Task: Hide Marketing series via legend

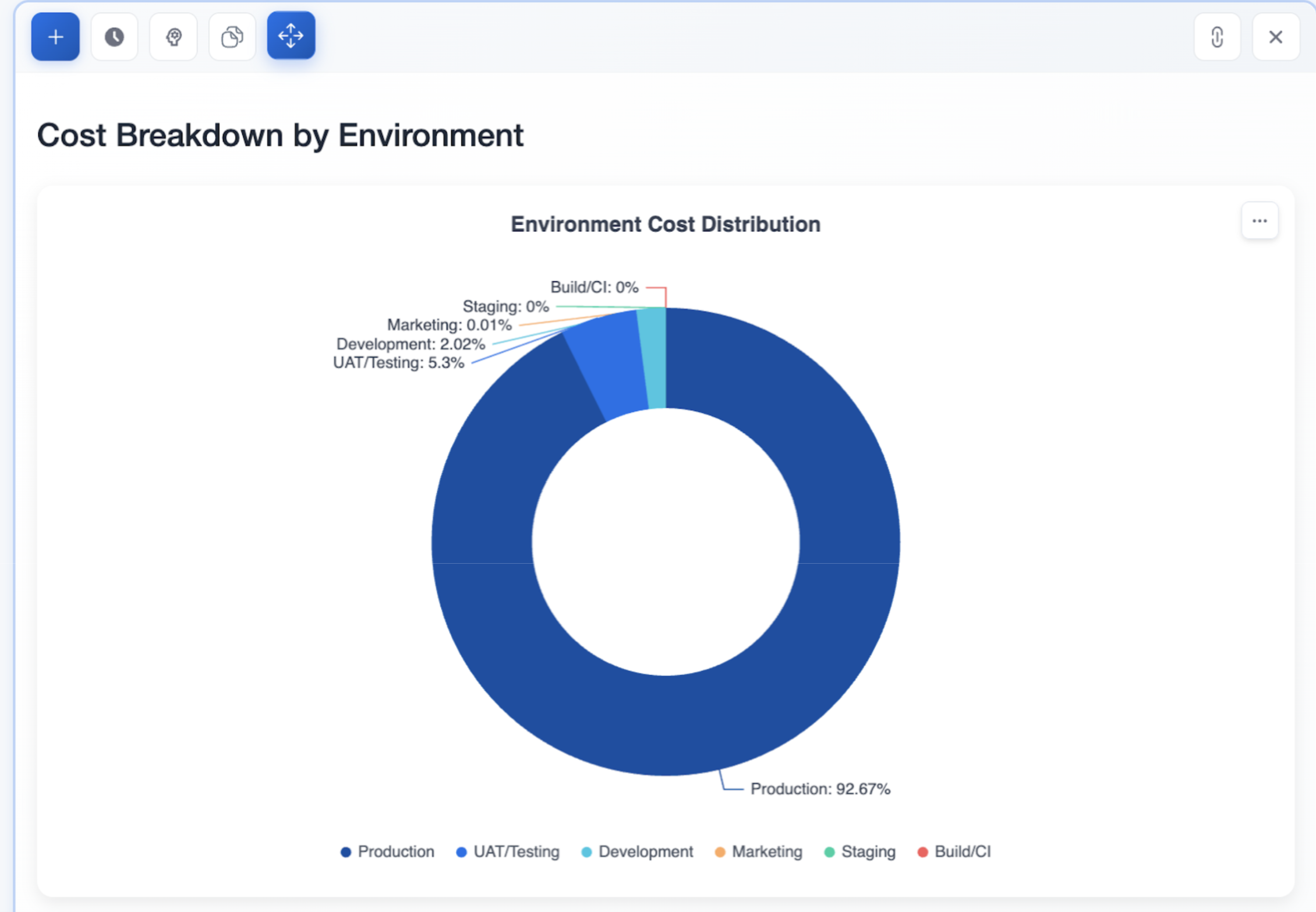Action: [758, 851]
